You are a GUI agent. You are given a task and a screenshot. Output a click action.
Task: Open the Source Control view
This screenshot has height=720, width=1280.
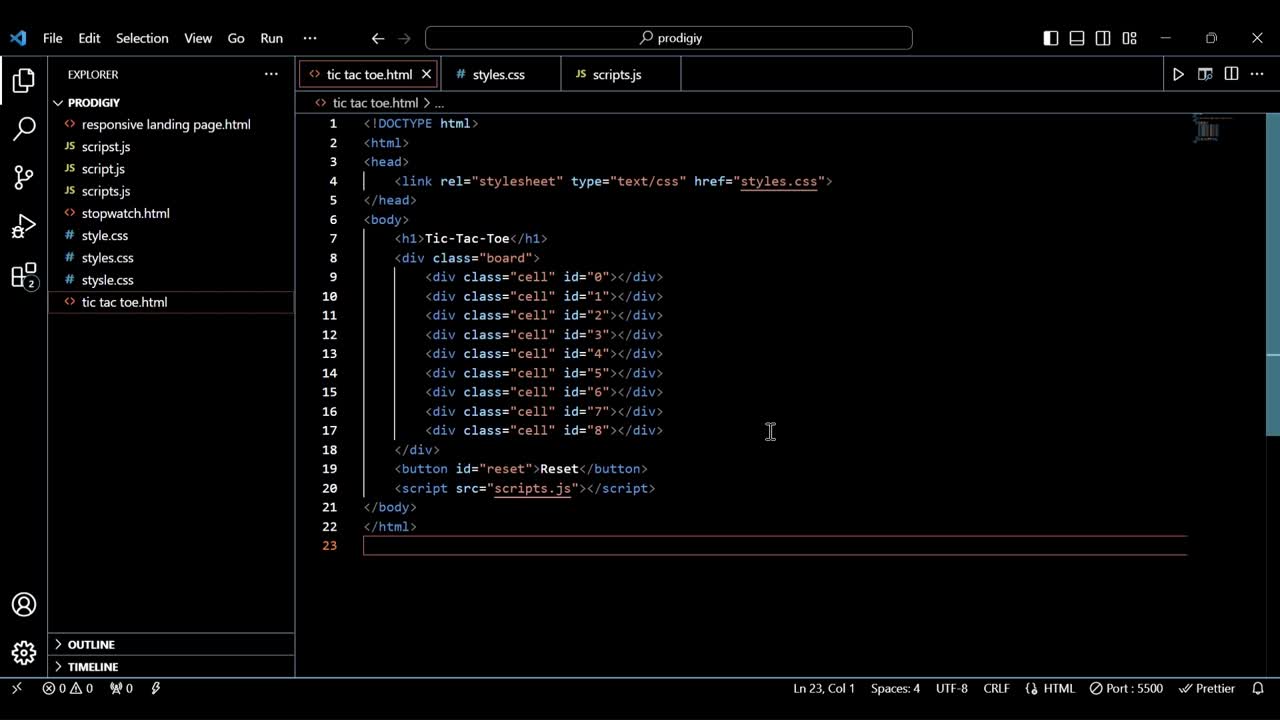point(24,178)
